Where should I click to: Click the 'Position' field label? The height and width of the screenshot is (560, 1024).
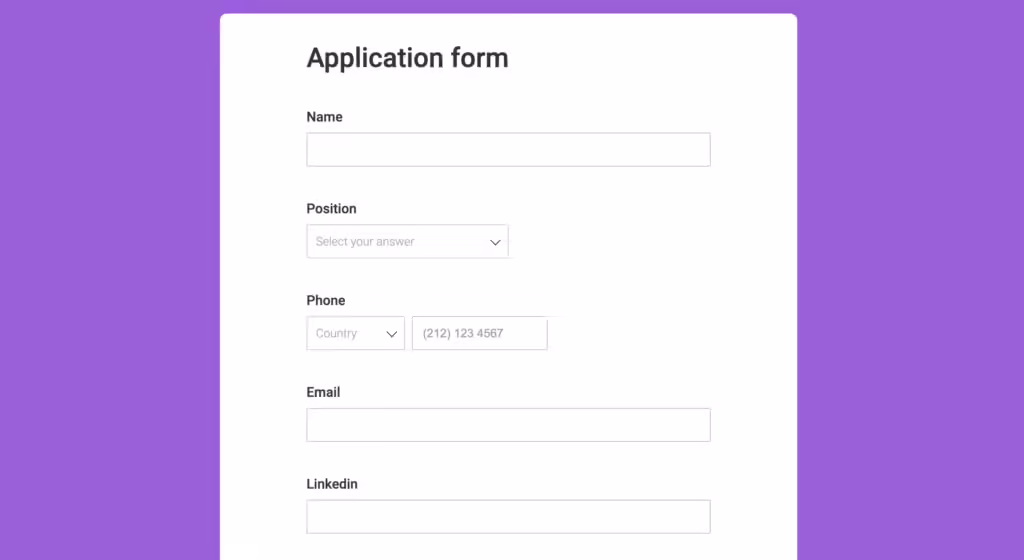[332, 209]
